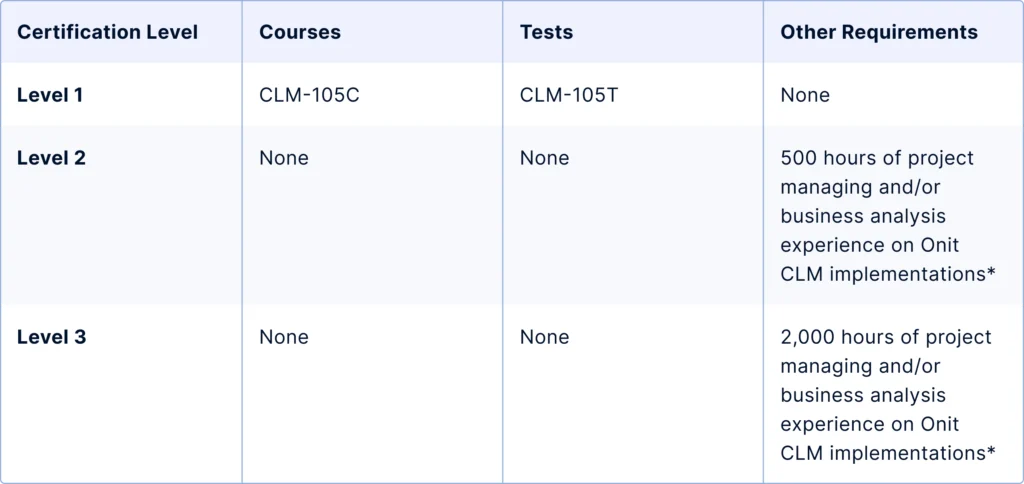Select the Level 1 row label

point(50,95)
